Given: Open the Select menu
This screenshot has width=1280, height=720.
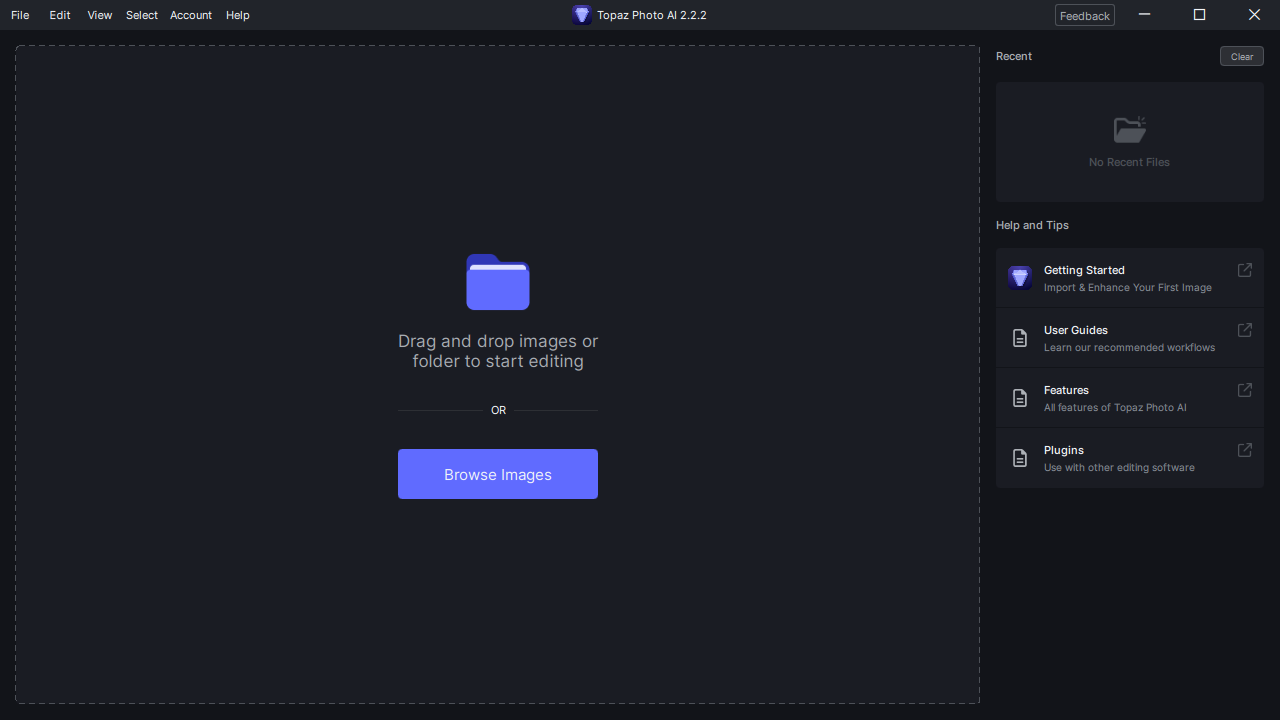Looking at the screenshot, I should [x=141, y=15].
